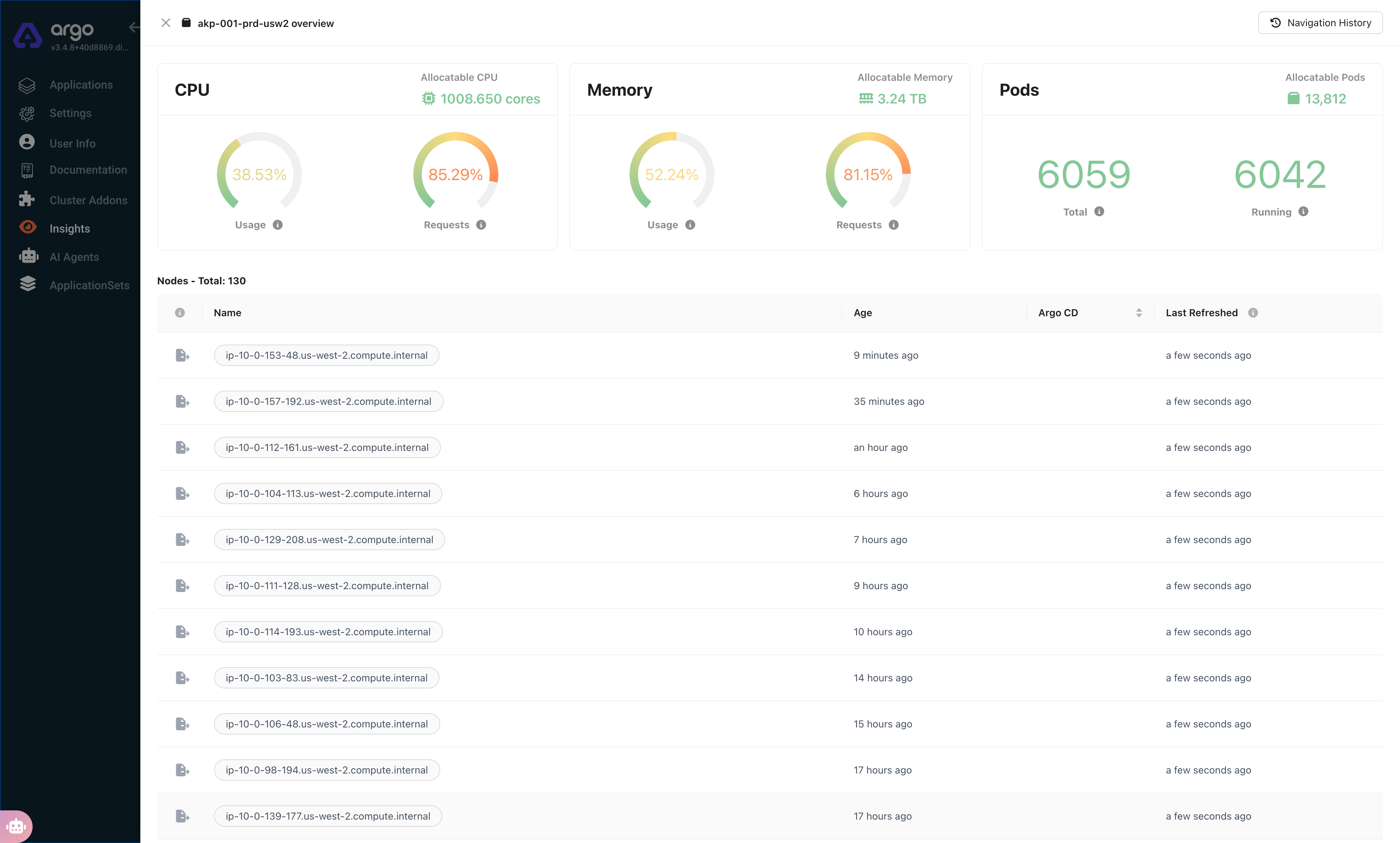1400x843 pixels.
Task: Click manifest icon for node ip-10-0-98-194
Action: tap(182, 770)
